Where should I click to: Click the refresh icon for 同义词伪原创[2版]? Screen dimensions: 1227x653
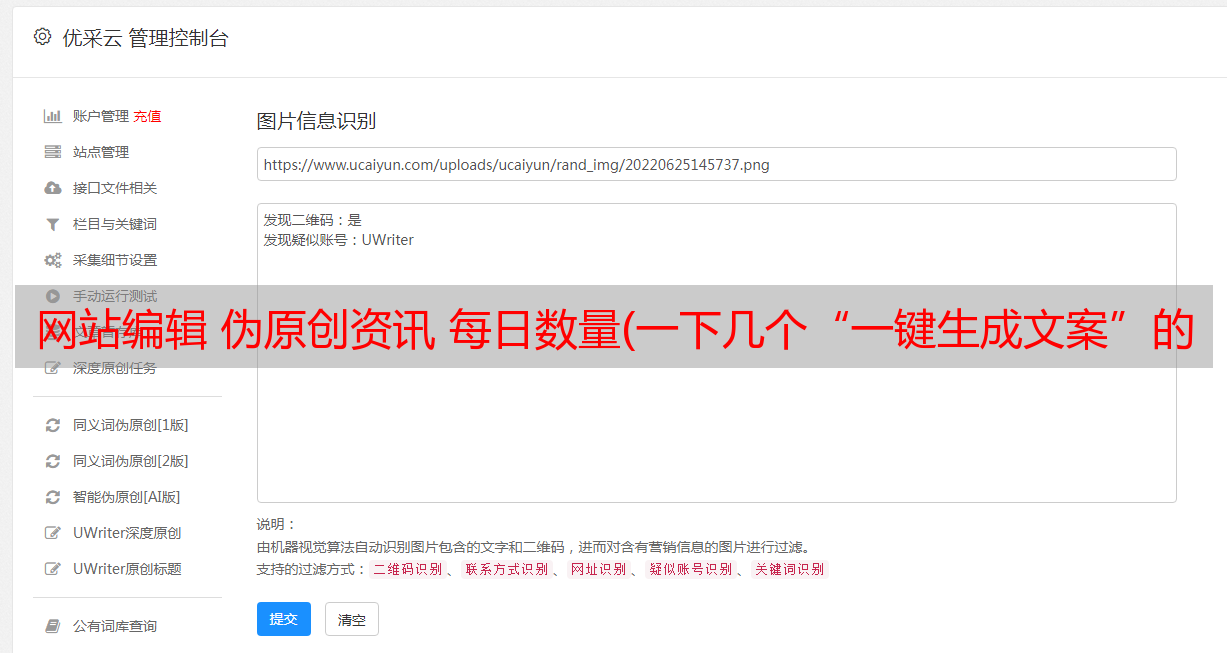[x=53, y=461]
